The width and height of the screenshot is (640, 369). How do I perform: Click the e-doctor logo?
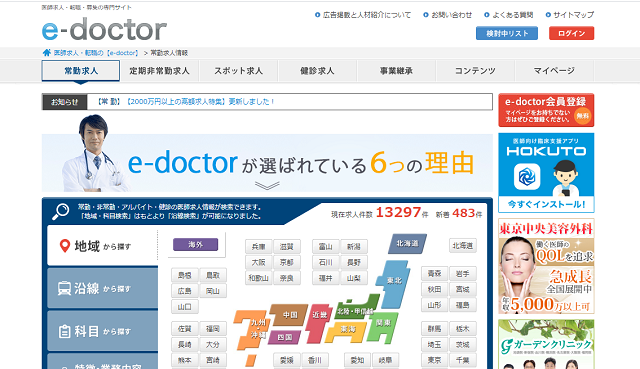click(x=104, y=29)
